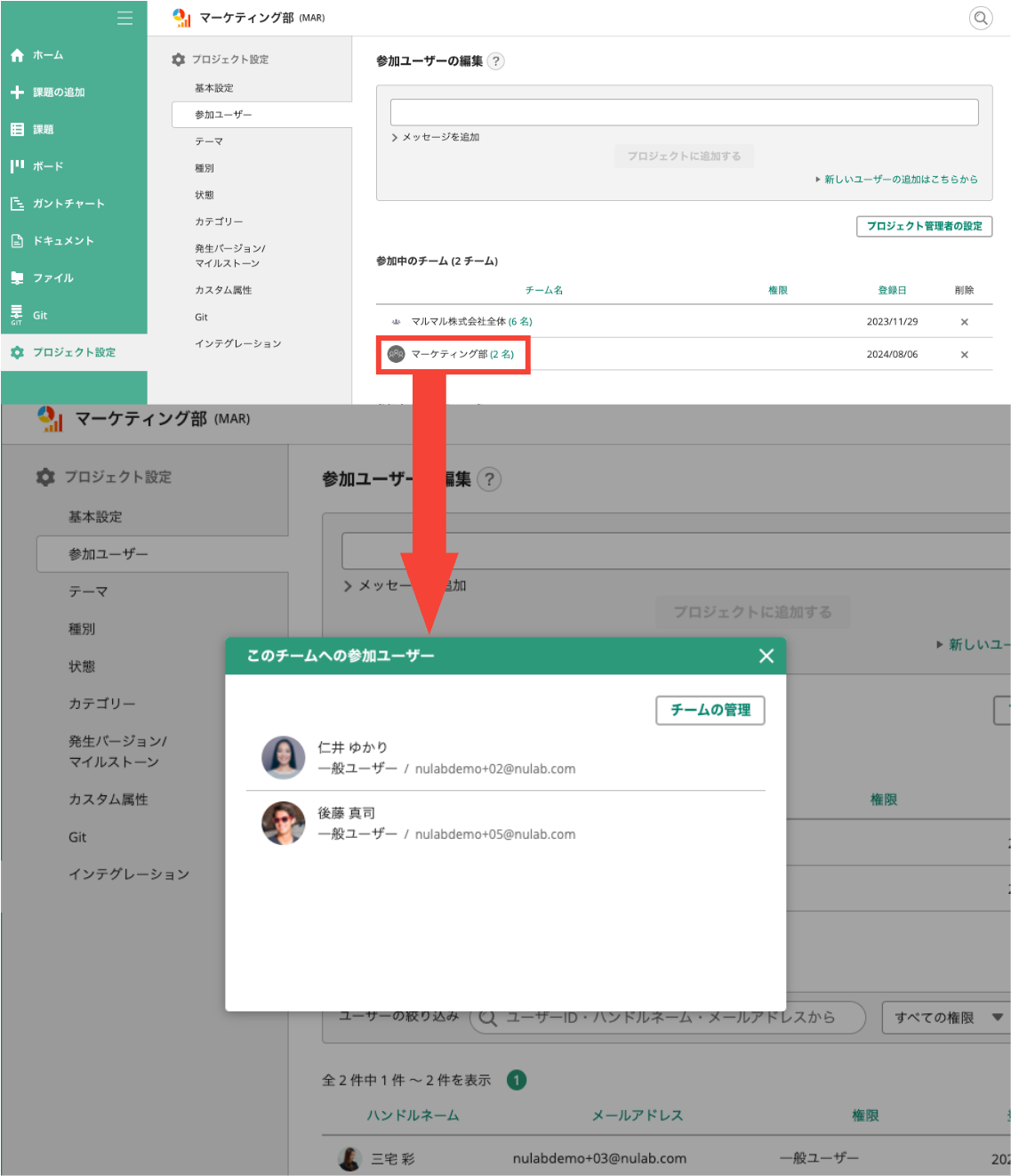Sort by メールアドレス column header
Image resolution: width=1011 pixels, height=1176 pixels.
(x=638, y=1116)
